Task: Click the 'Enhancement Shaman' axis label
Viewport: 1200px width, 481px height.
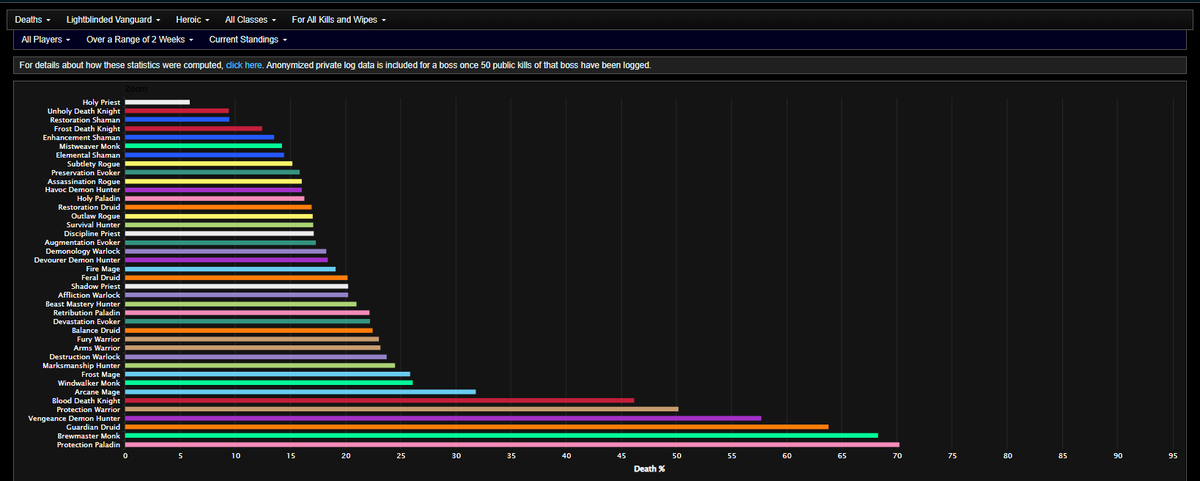Action: click(x=81, y=137)
